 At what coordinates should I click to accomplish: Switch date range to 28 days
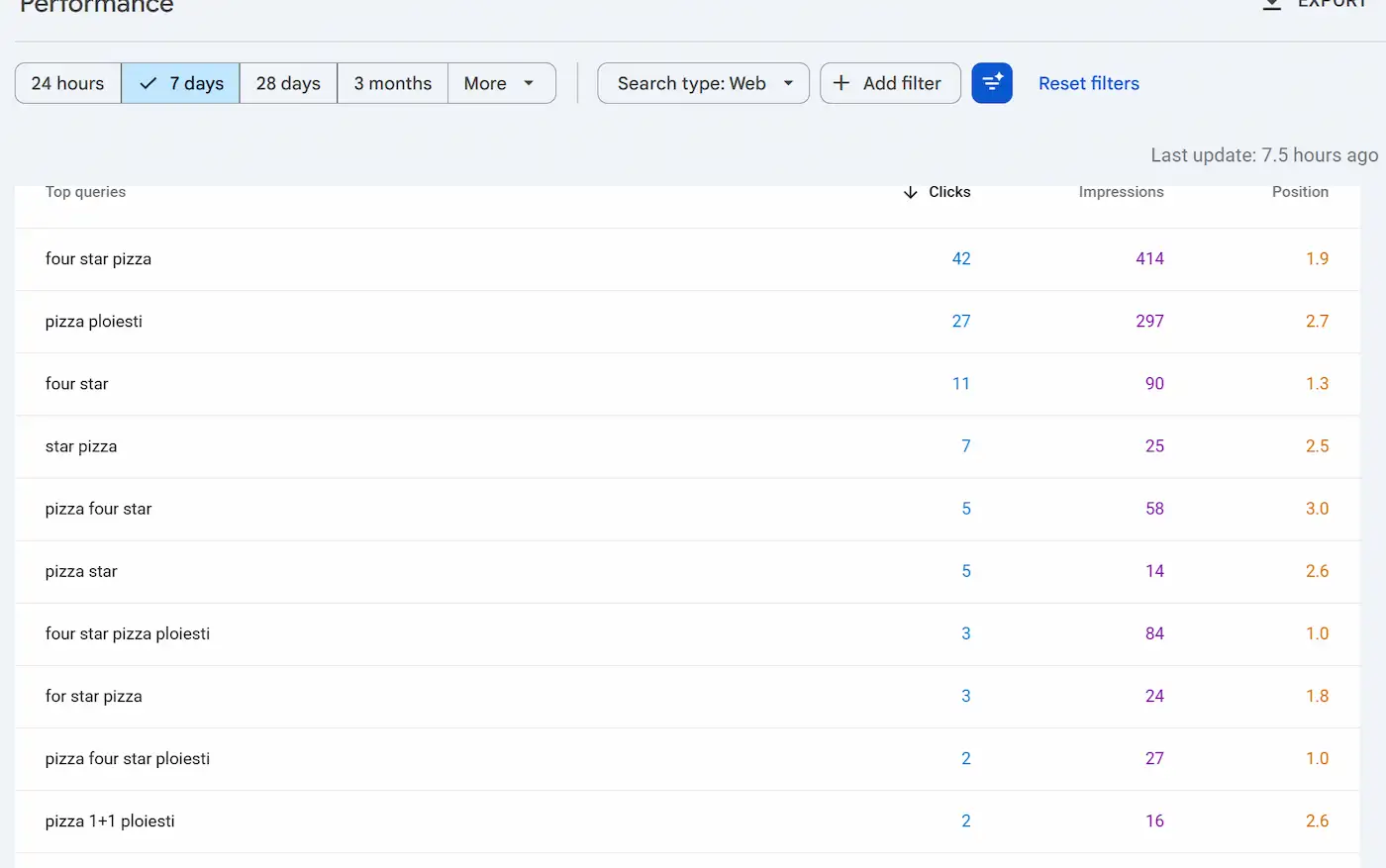tap(288, 83)
